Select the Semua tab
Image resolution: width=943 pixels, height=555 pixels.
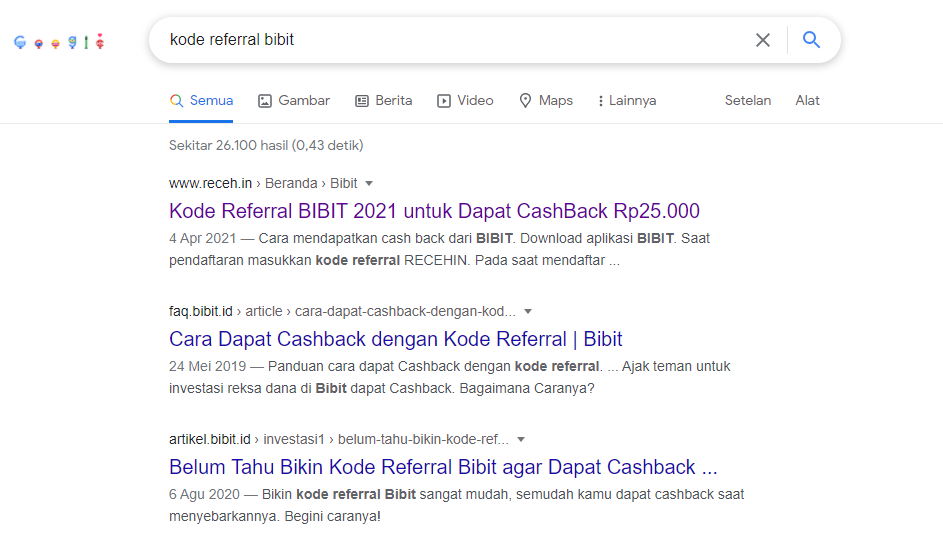(201, 100)
